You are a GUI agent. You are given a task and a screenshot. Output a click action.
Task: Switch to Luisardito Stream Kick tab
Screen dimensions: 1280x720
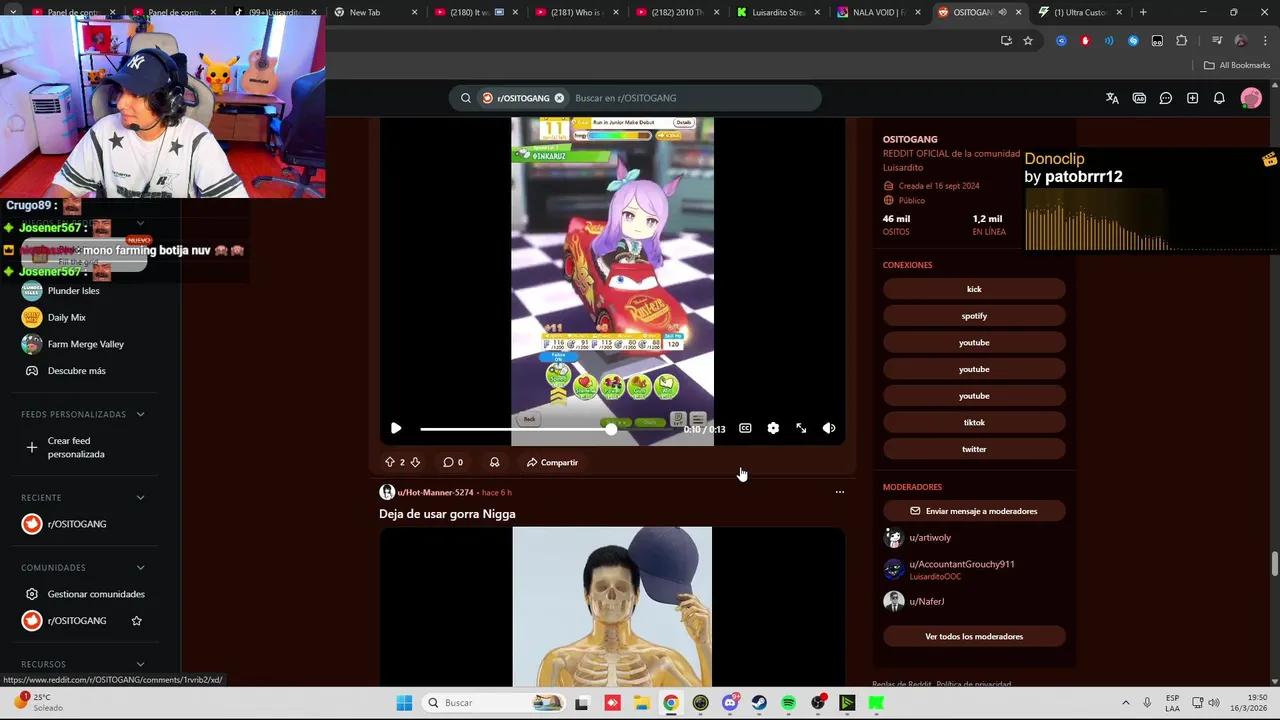778,12
